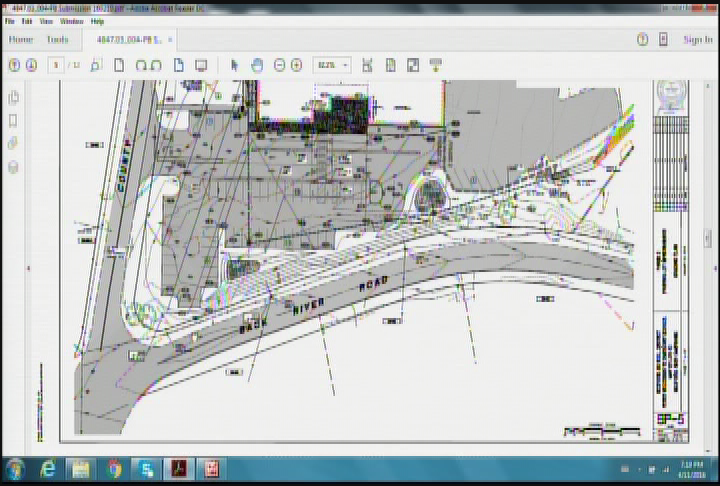Open the Edit menu
Screen dimensions: 720x486
coord(27,21)
